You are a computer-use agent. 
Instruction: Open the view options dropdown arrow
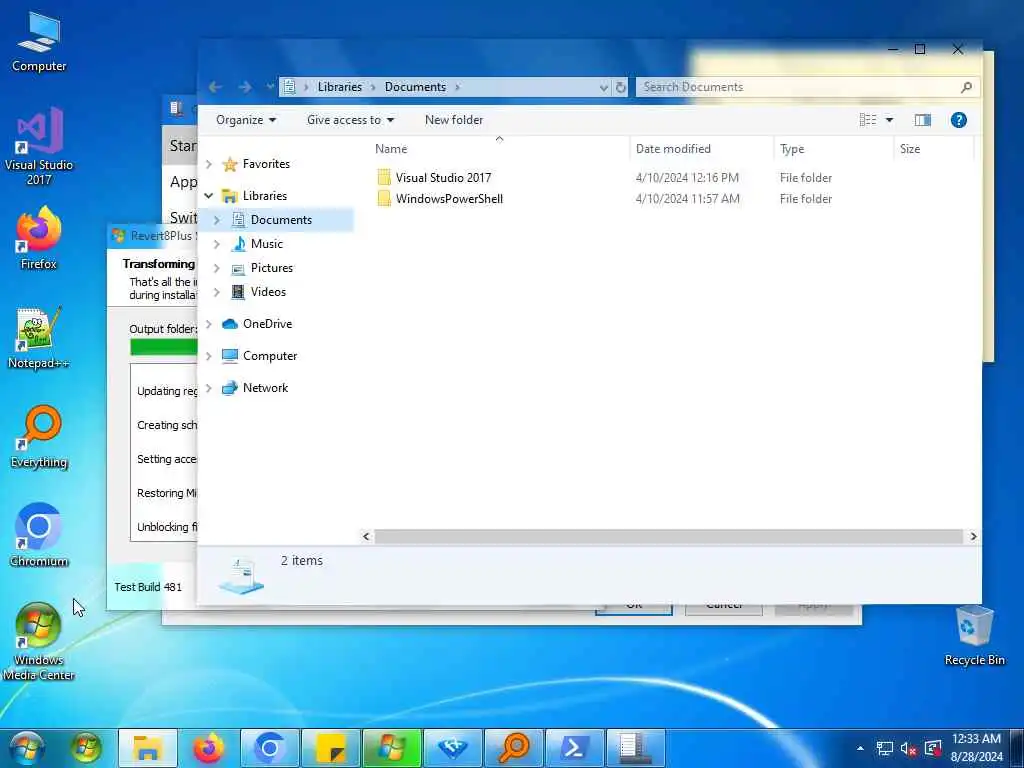point(889,120)
